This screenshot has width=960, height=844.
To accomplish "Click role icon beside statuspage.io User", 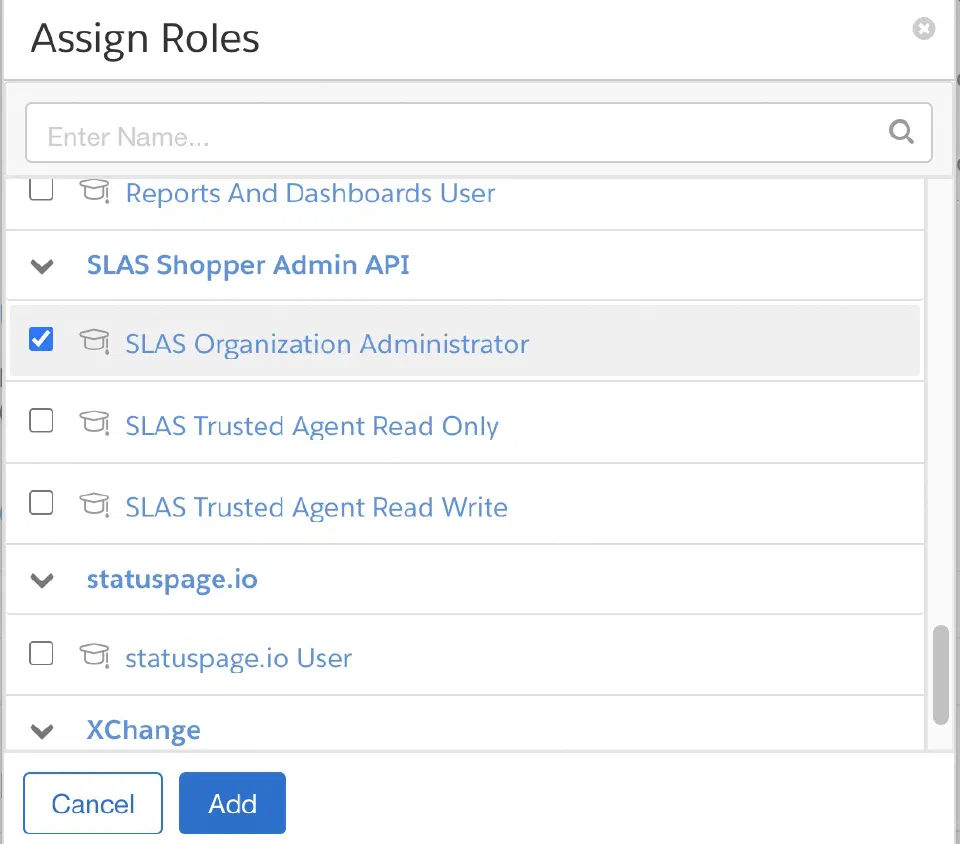I will click(x=94, y=655).
